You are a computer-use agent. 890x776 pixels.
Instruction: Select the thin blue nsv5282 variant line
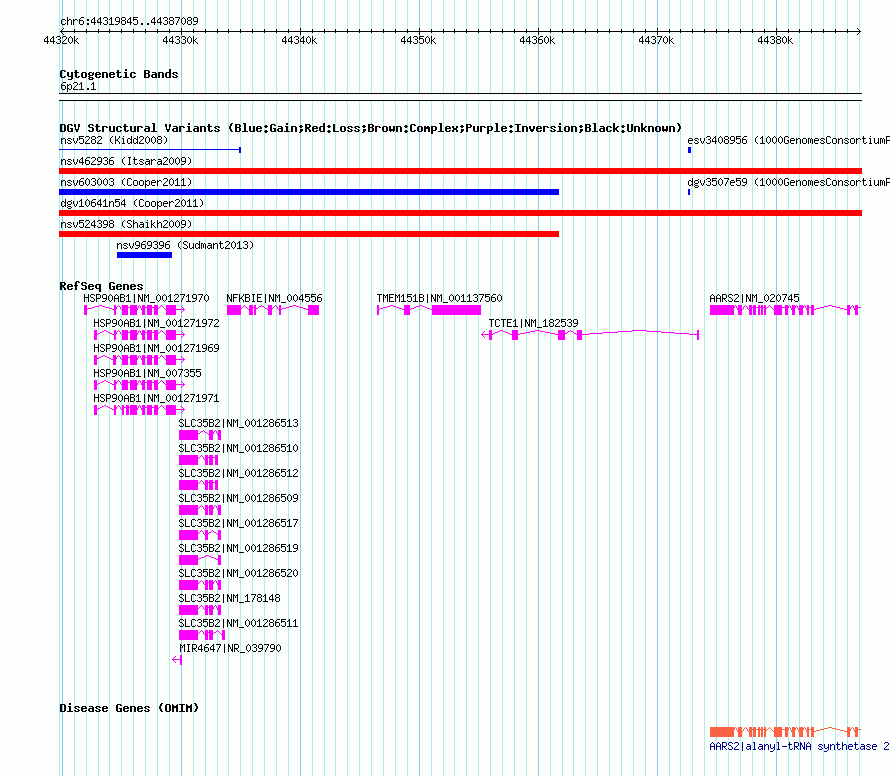(150, 150)
